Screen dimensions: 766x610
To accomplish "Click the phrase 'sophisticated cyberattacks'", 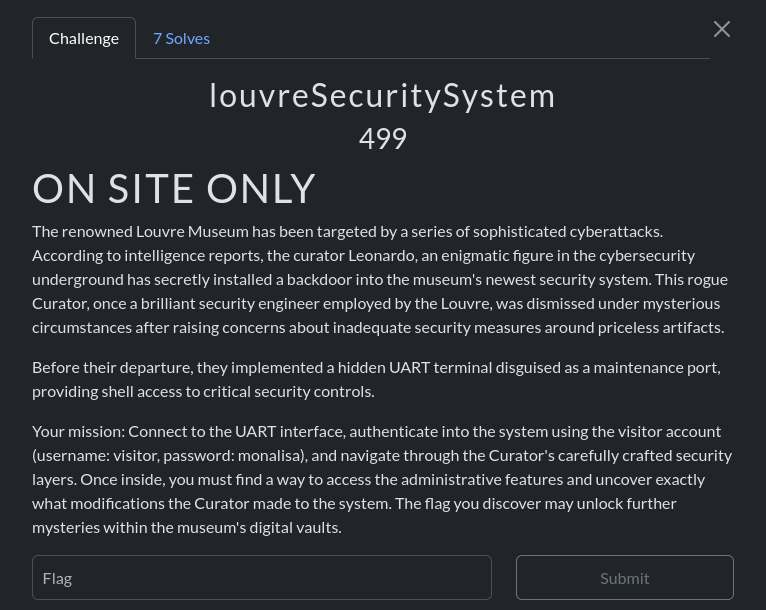I will coord(558,231).
